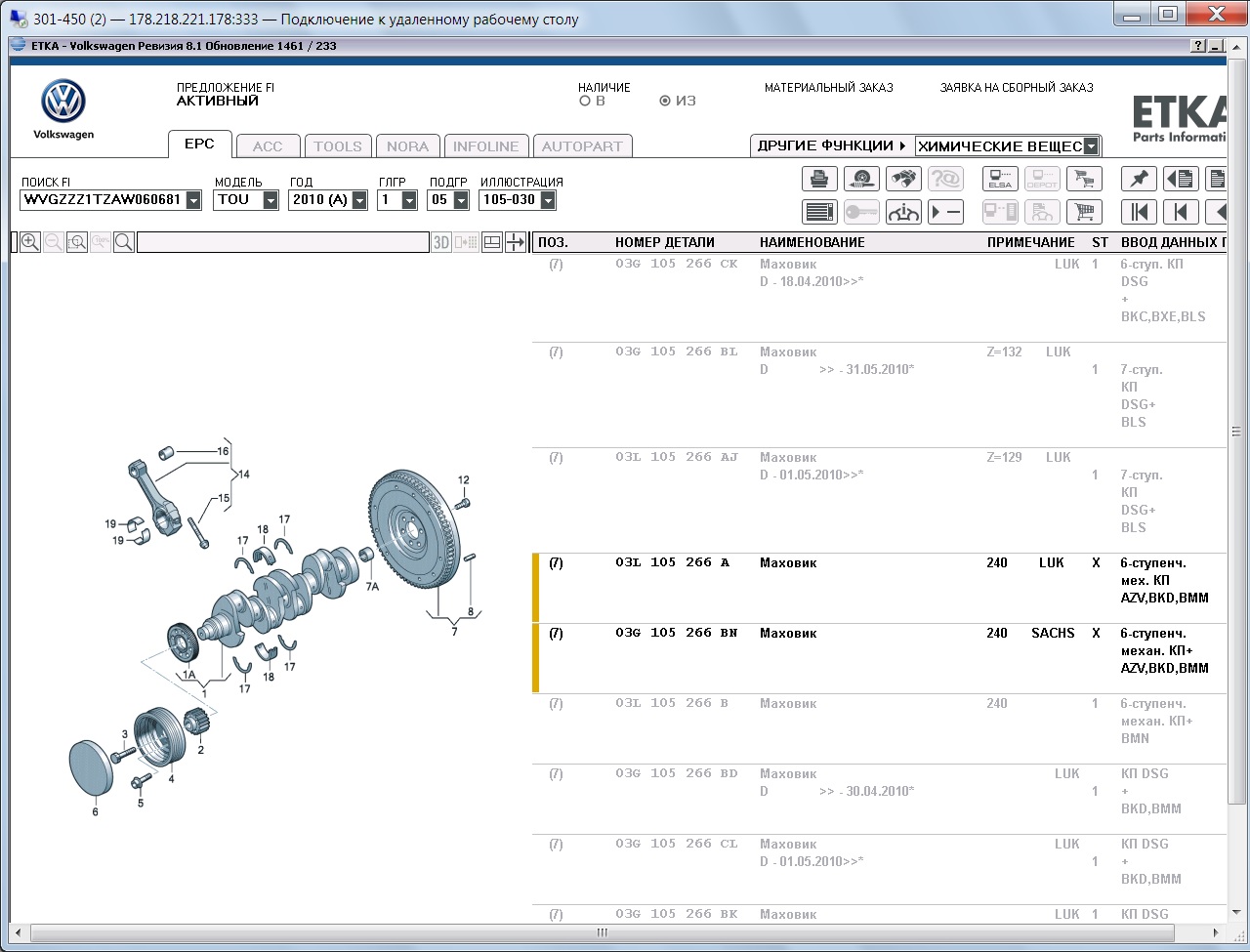
Task: Open the vehicle information icon
Action: [903, 212]
